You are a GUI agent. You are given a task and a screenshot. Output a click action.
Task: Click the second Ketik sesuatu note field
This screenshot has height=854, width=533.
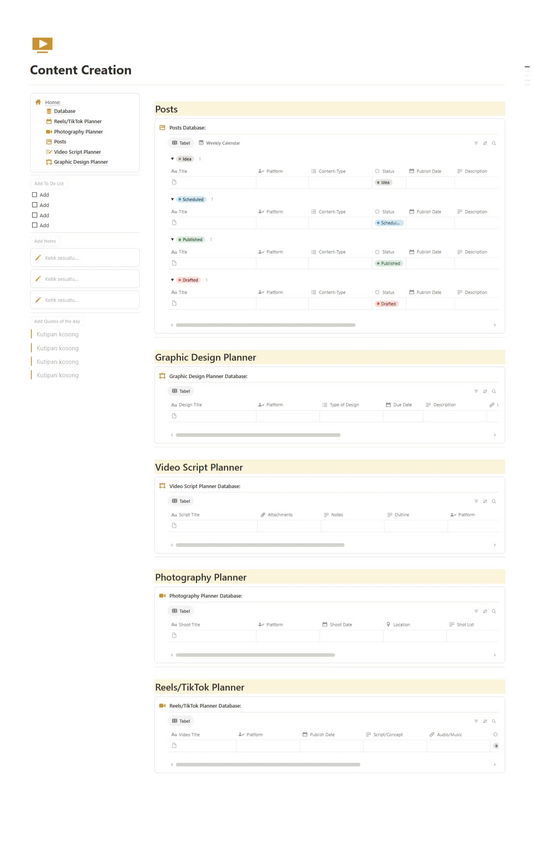(85, 279)
